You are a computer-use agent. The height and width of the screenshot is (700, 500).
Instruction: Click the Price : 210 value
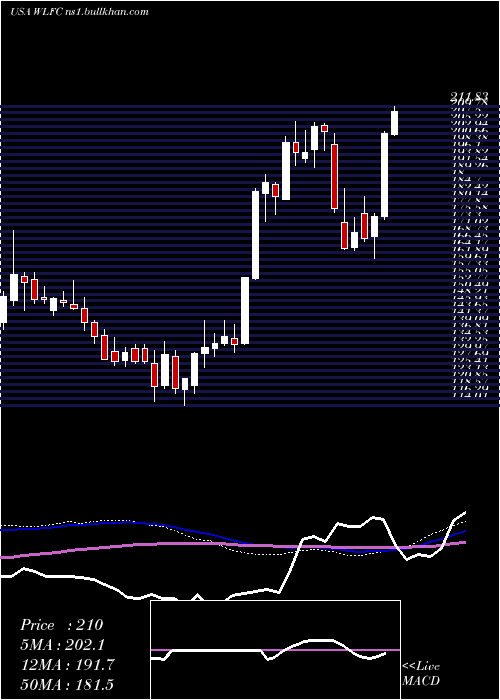[62, 625]
